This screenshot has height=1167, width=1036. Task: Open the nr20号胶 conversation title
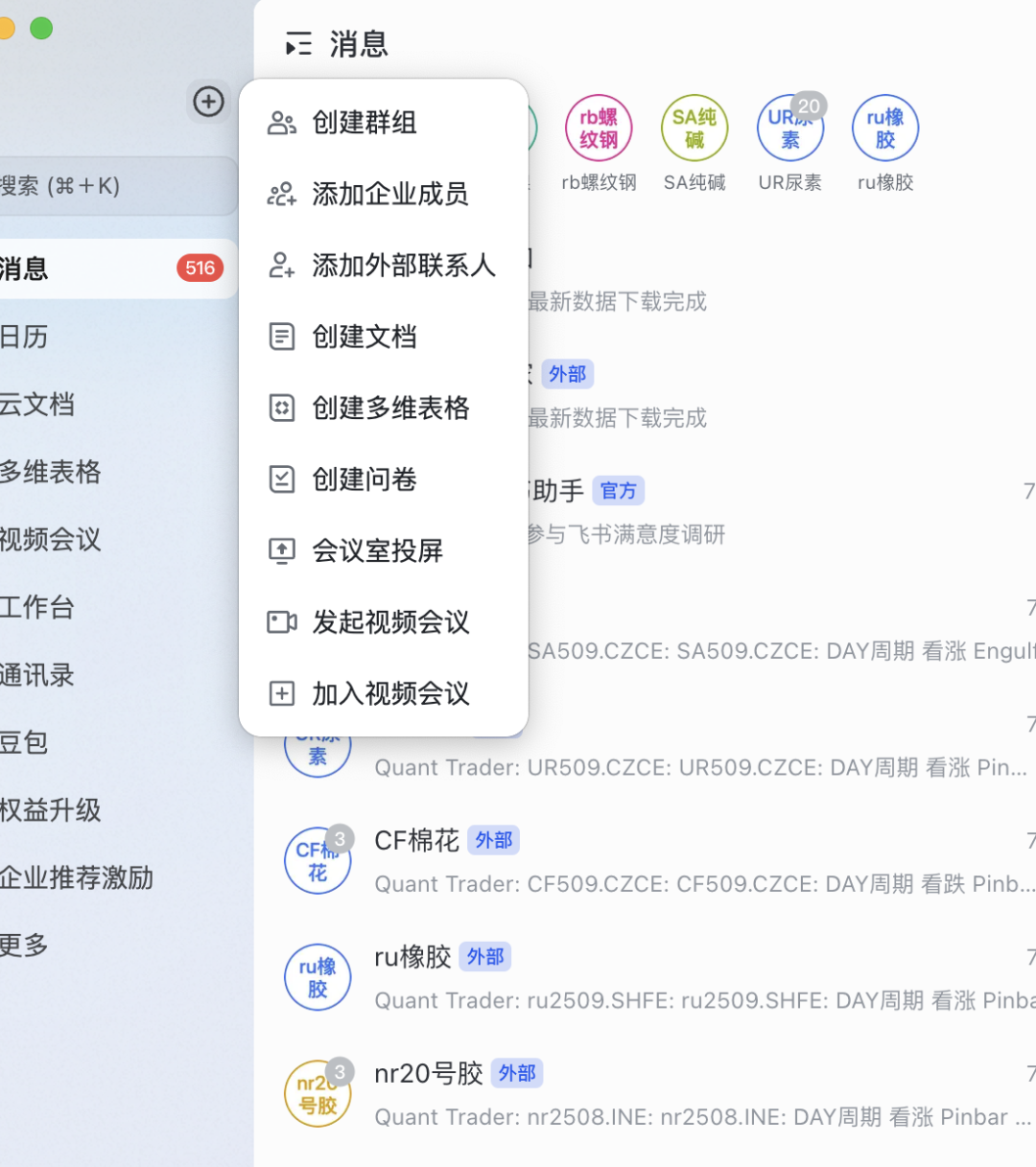click(x=429, y=1074)
